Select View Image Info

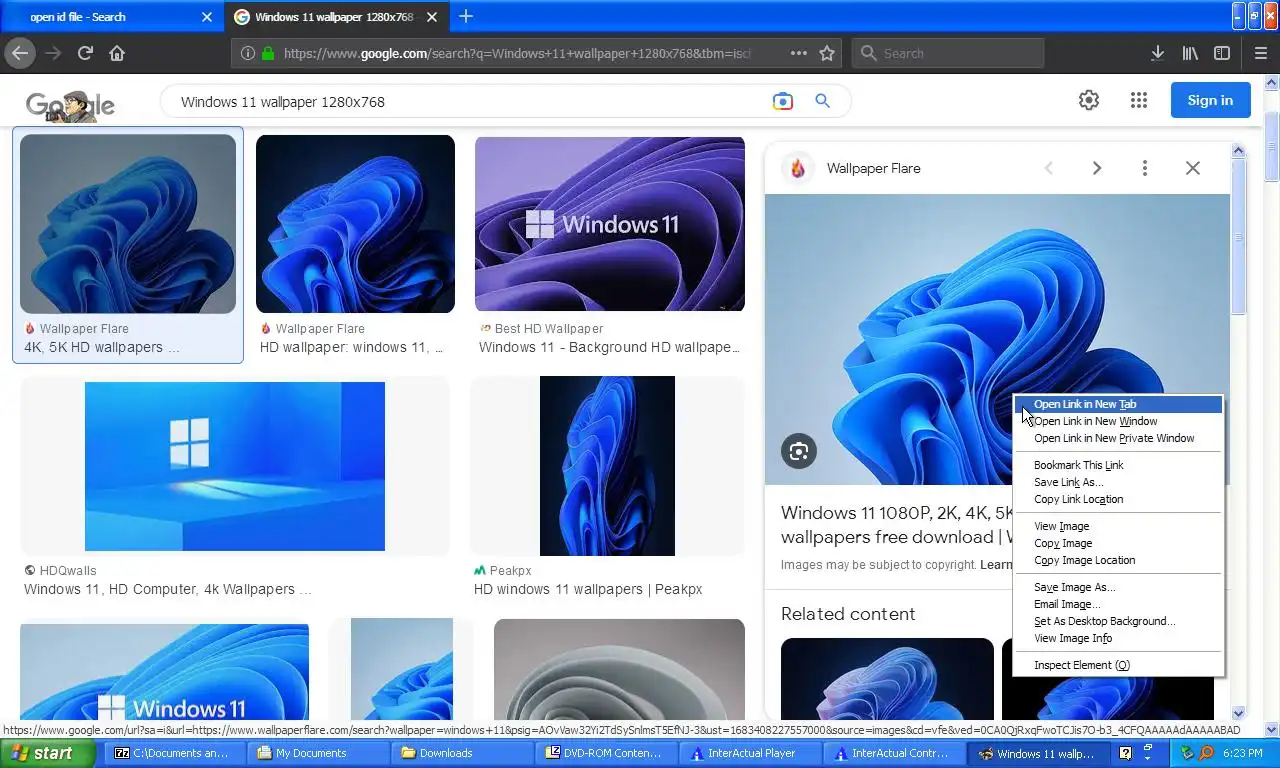click(x=1118, y=638)
